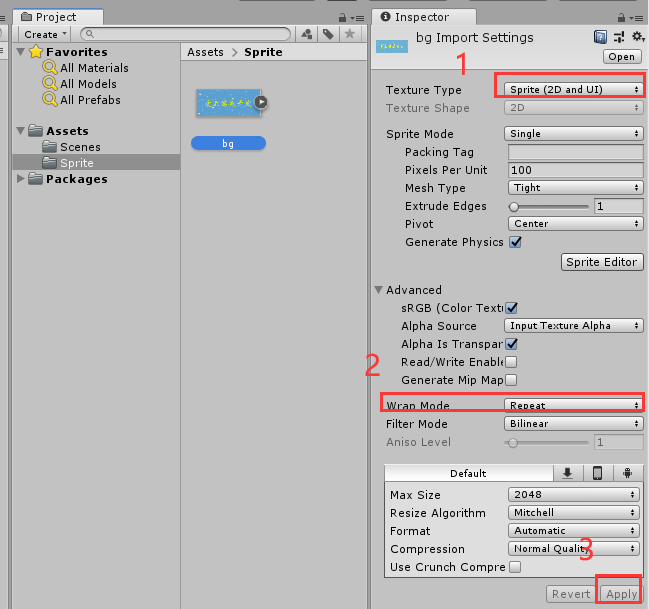649x609 pixels.
Task: Click the Scenes folder icon
Action: click(49, 147)
